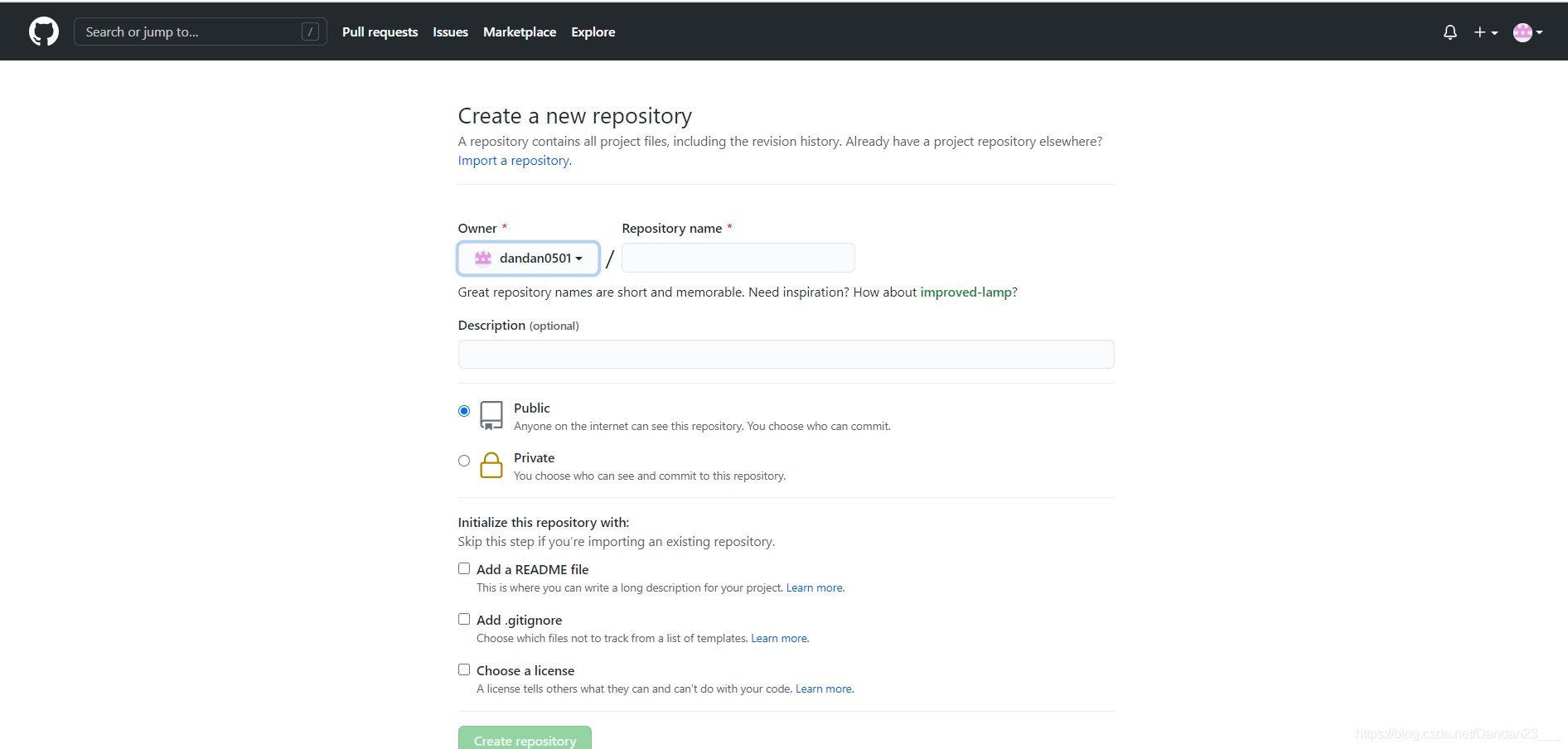Image resolution: width=1568 pixels, height=749 pixels.
Task: Check Choose a license option
Action: coord(464,669)
